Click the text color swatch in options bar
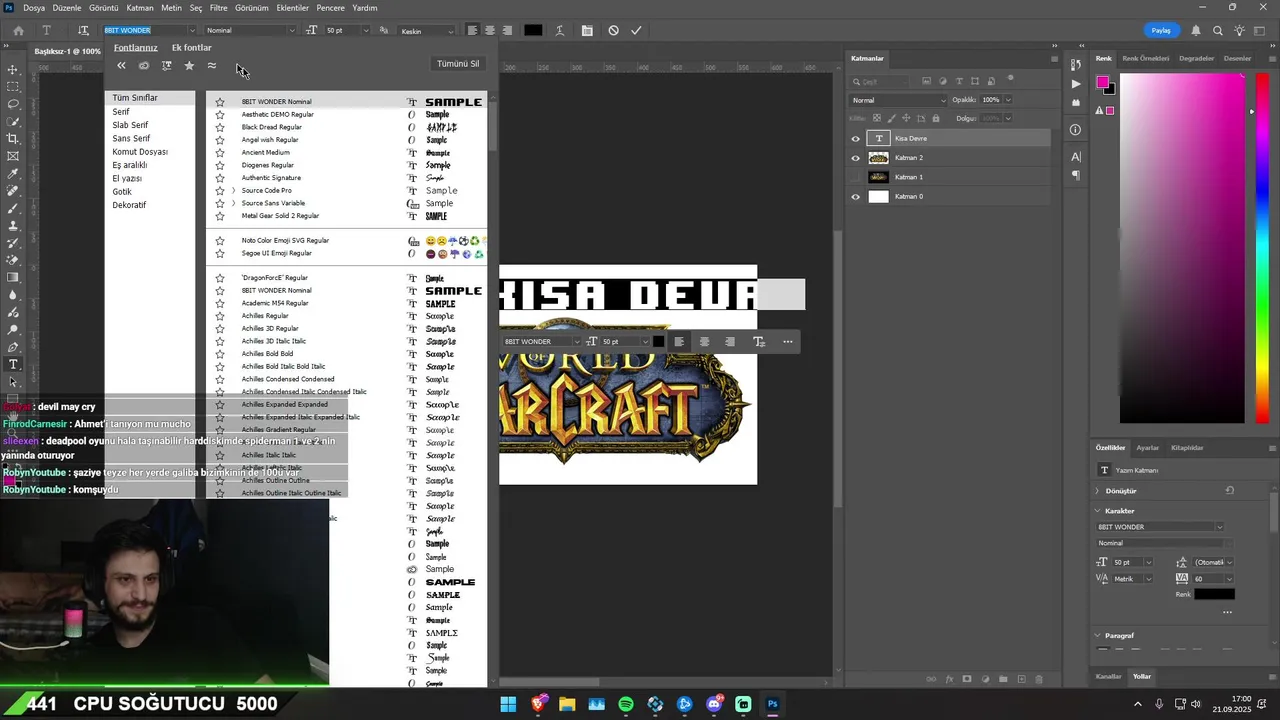 pos(533,30)
